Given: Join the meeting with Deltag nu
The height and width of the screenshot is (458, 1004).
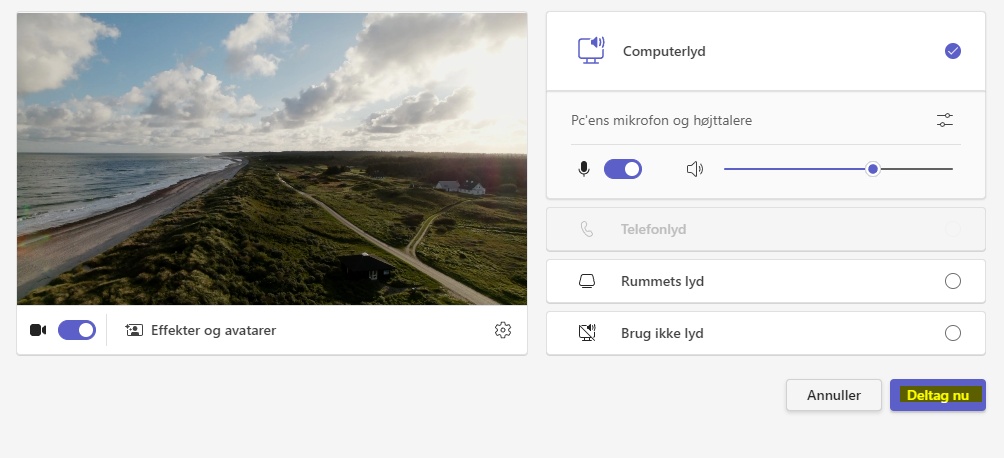Looking at the screenshot, I should (937, 395).
